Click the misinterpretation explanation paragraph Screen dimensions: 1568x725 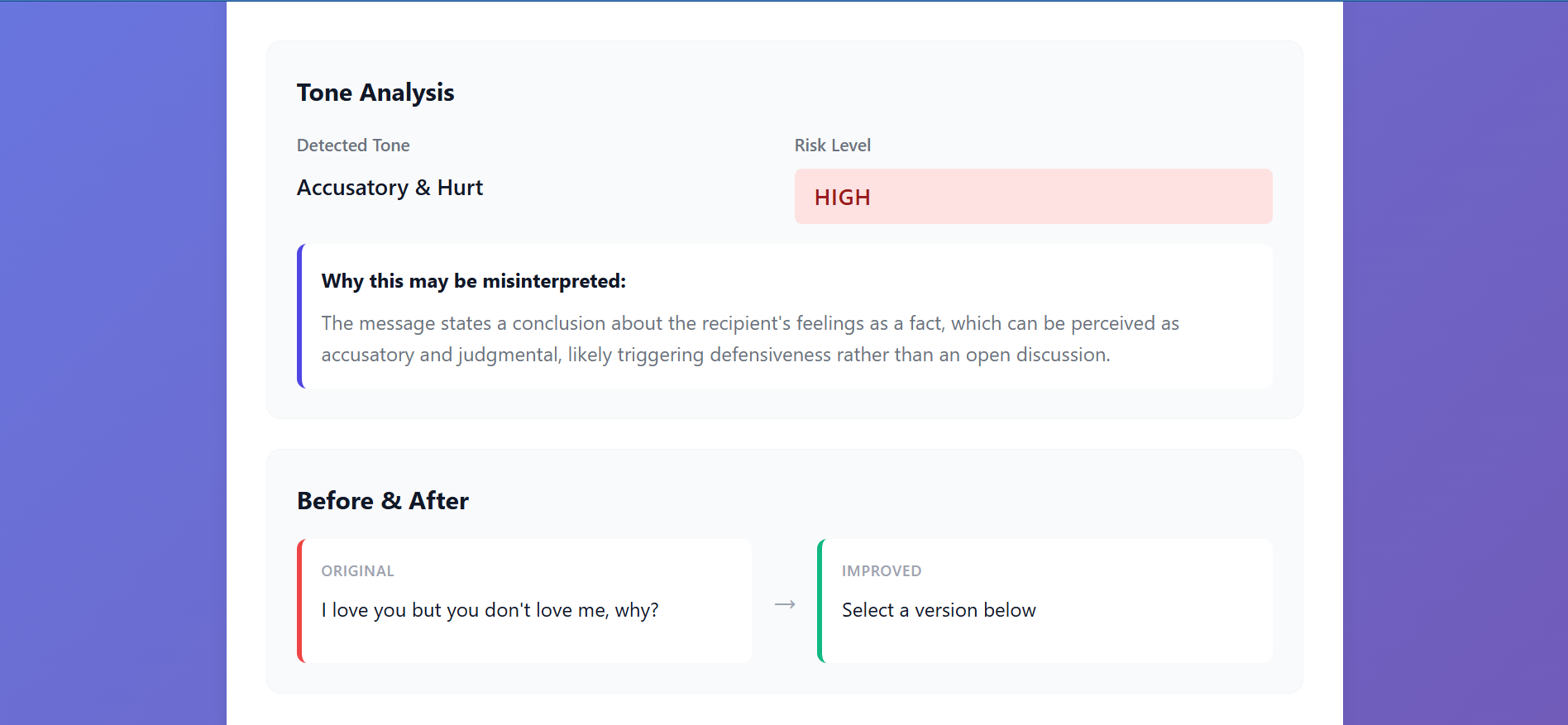[x=749, y=339]
